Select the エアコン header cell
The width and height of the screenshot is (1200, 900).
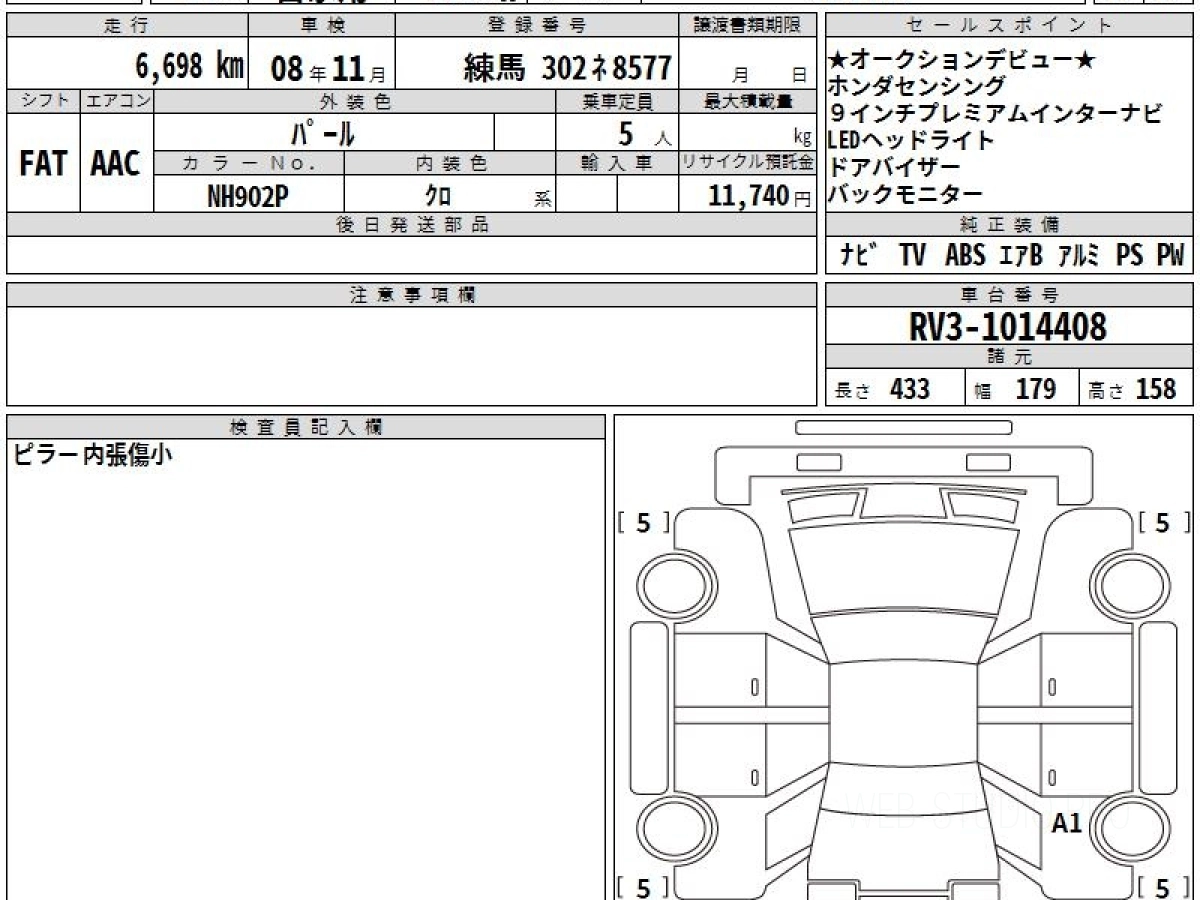pos(117,101)
